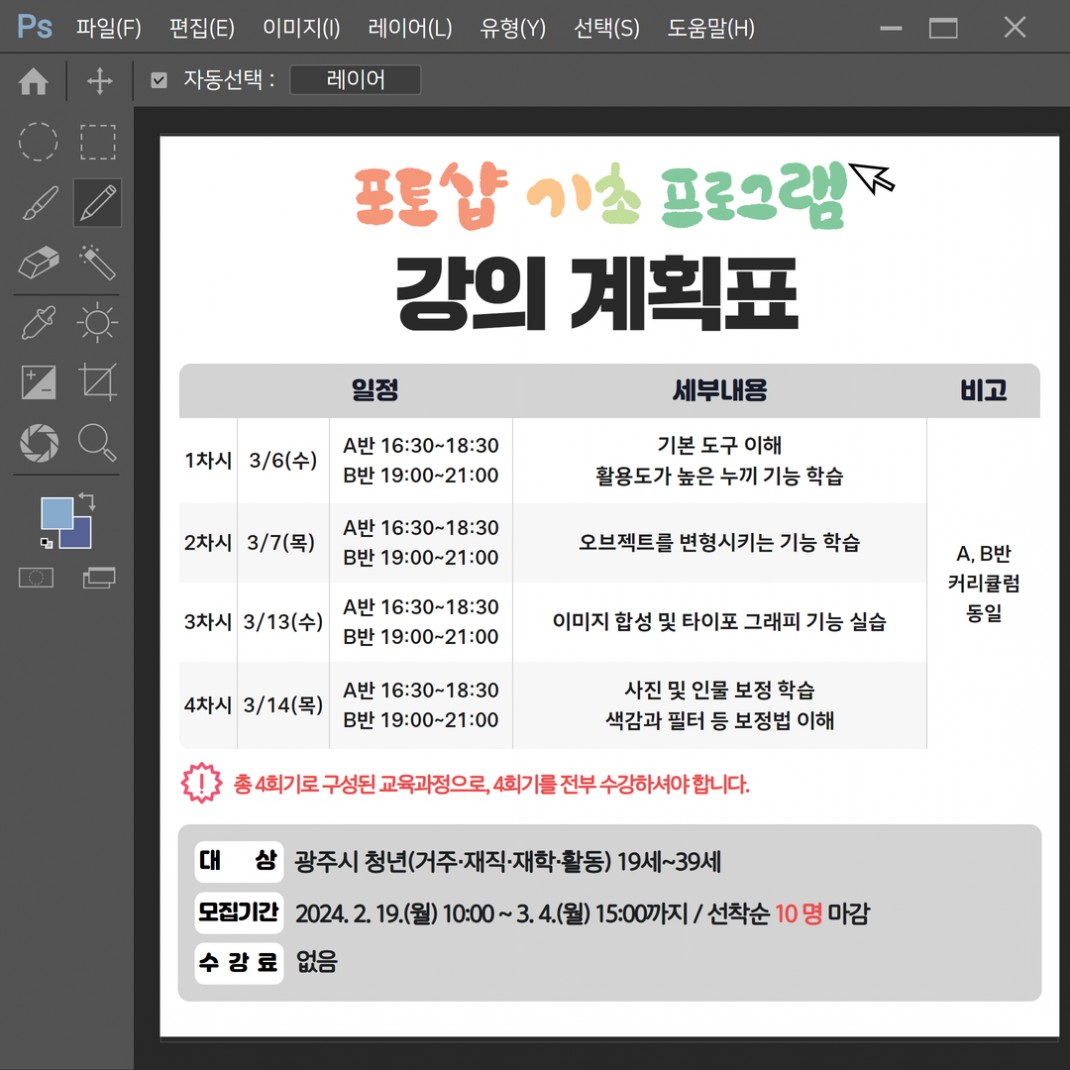This screenshot has height=1070, width=1070.
Task: Click the 1차시 row label
Action: click(x=208, y=460)
